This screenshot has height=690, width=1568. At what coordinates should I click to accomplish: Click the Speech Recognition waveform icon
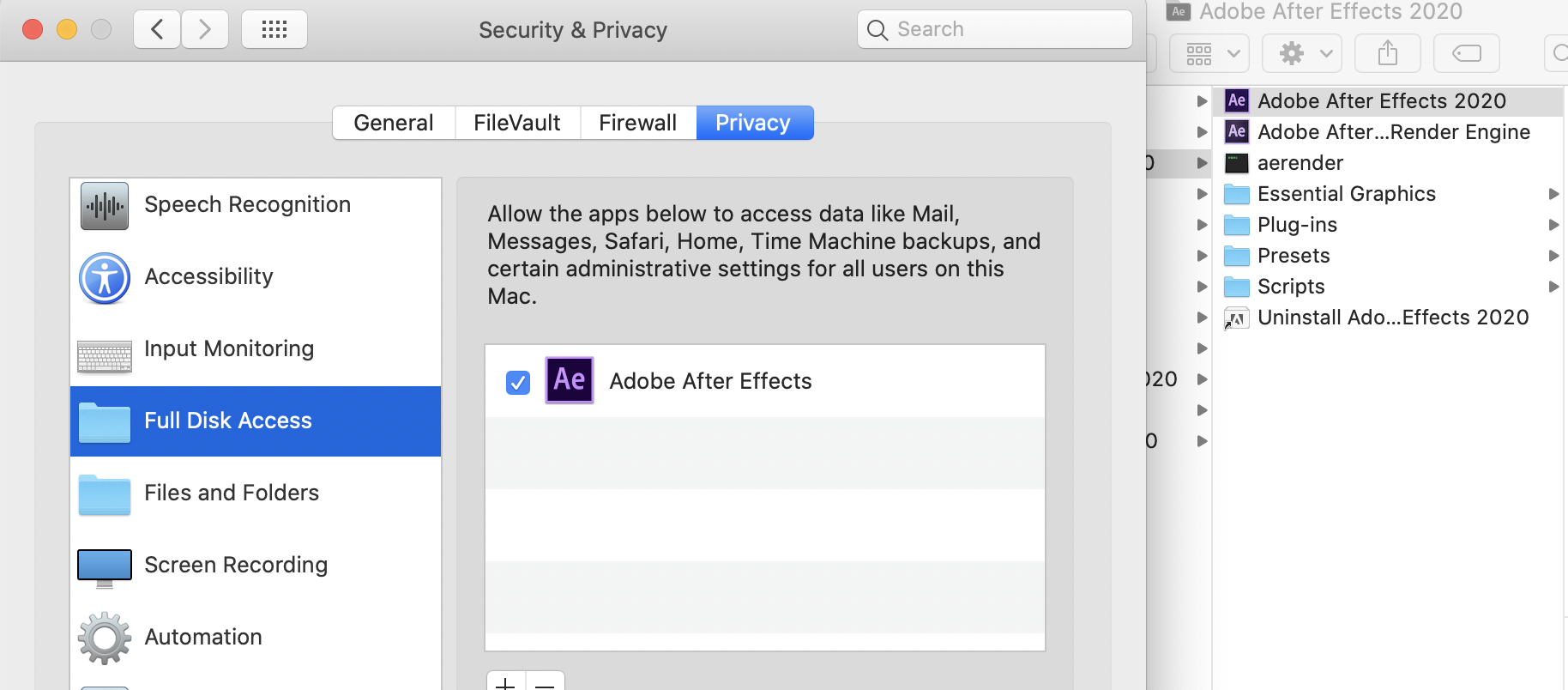click(103, 206)
